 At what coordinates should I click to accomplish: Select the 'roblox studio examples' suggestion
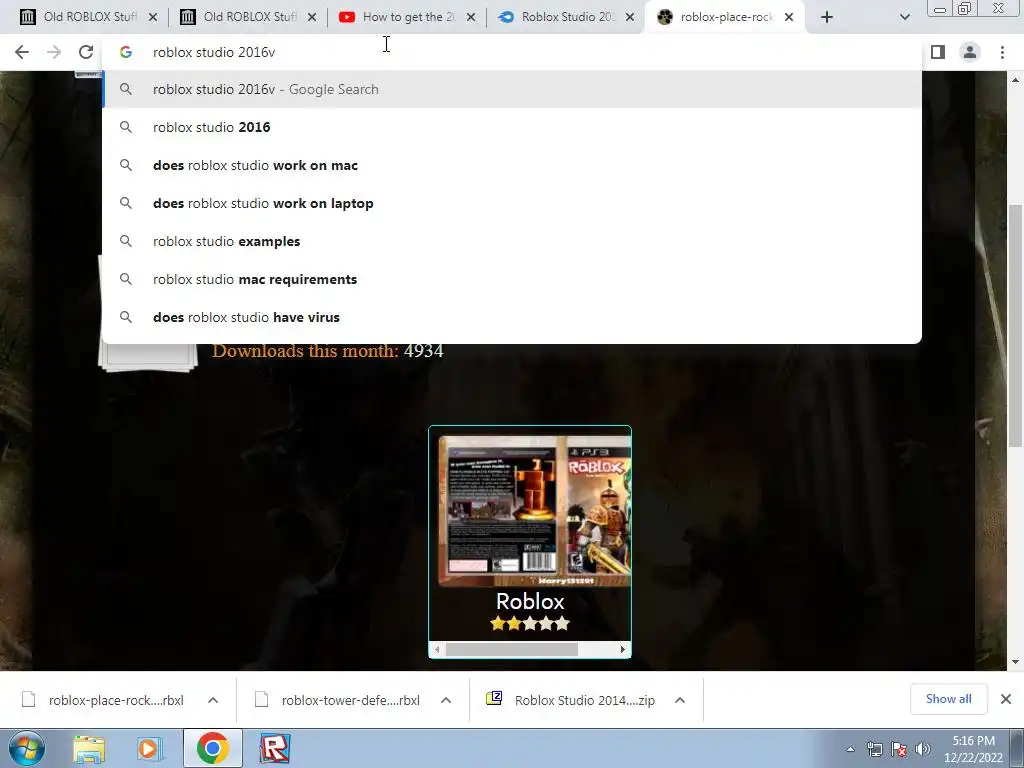click(x=512, y=241)
